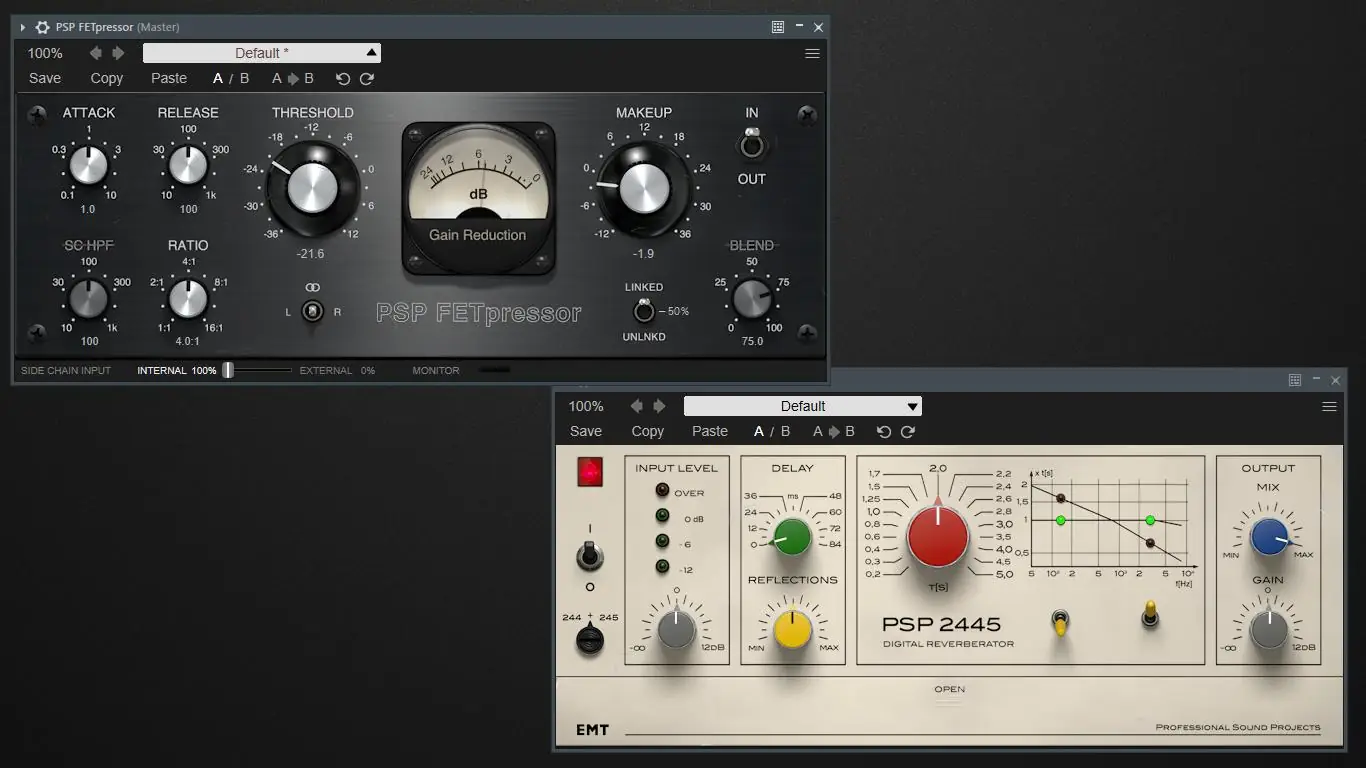The width and height of the screenshot is (1366, 768).
Task: Select previous preset in FETpressor
Action: pos(96,53)
